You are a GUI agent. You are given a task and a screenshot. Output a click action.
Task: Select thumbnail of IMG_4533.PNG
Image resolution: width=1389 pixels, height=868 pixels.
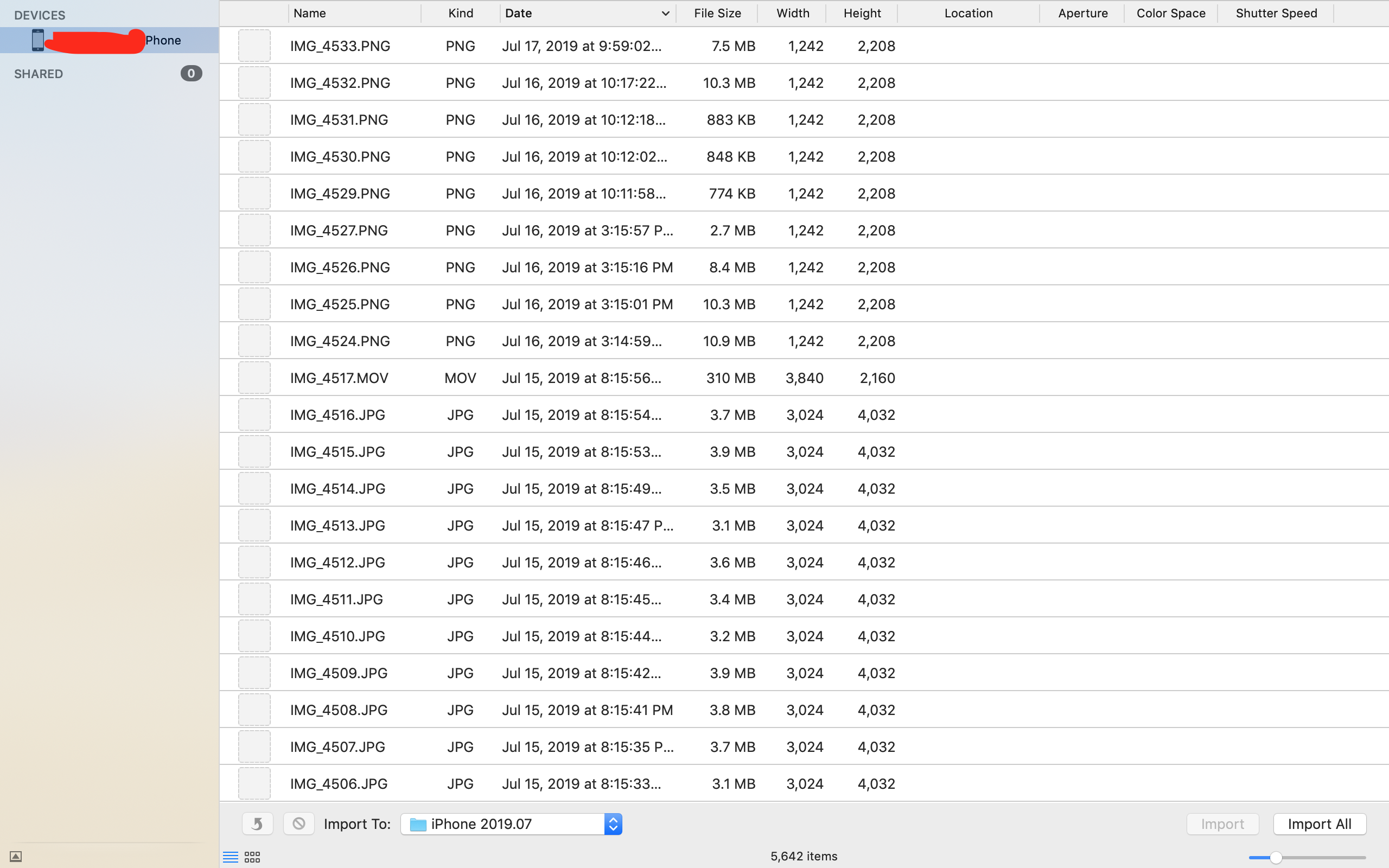pos(254,46)
